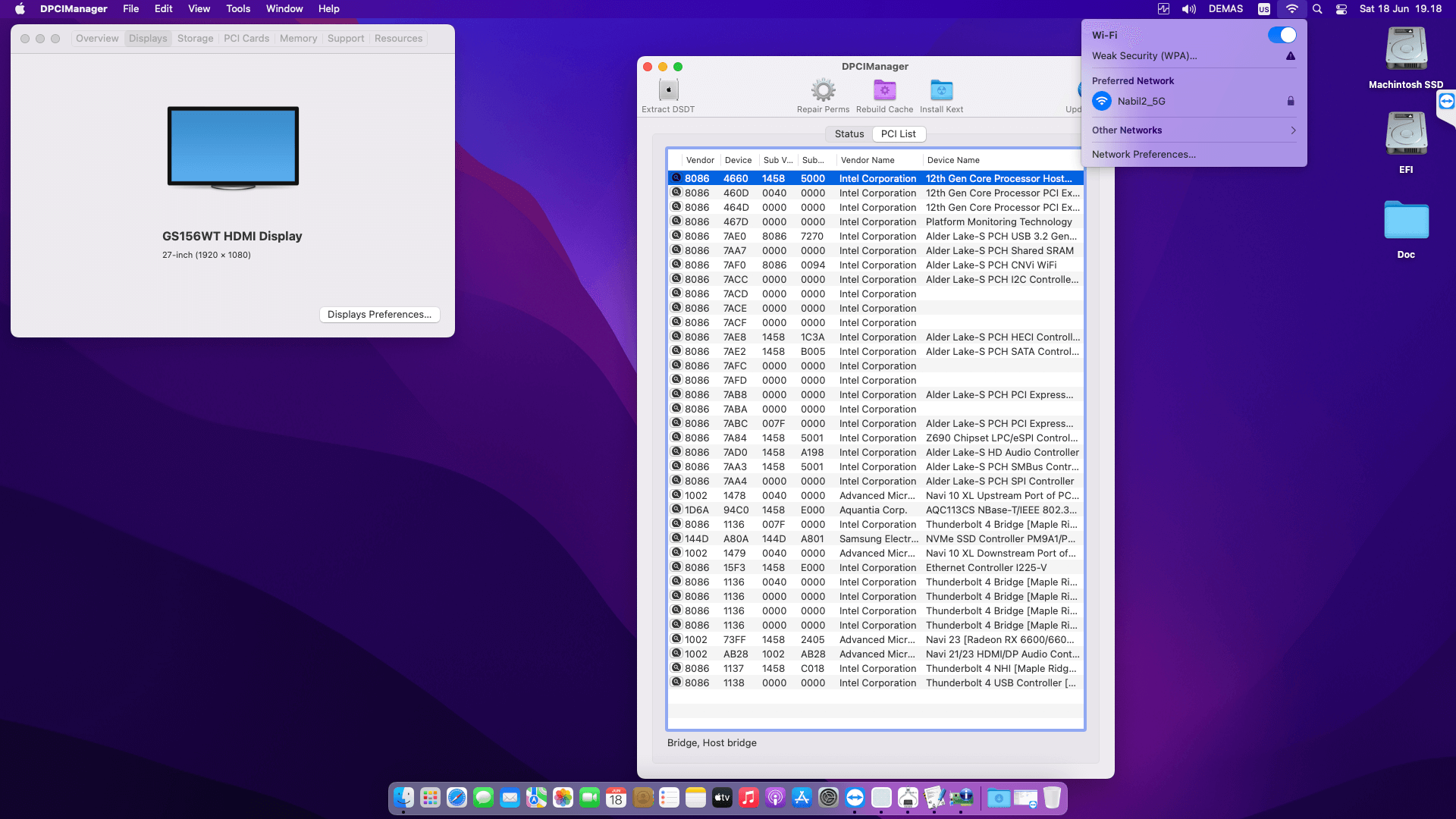The width and height of the screenshot is (1456, 819).
Task: Open System Preferences from the Dock
Action: (x=828, y=798)
